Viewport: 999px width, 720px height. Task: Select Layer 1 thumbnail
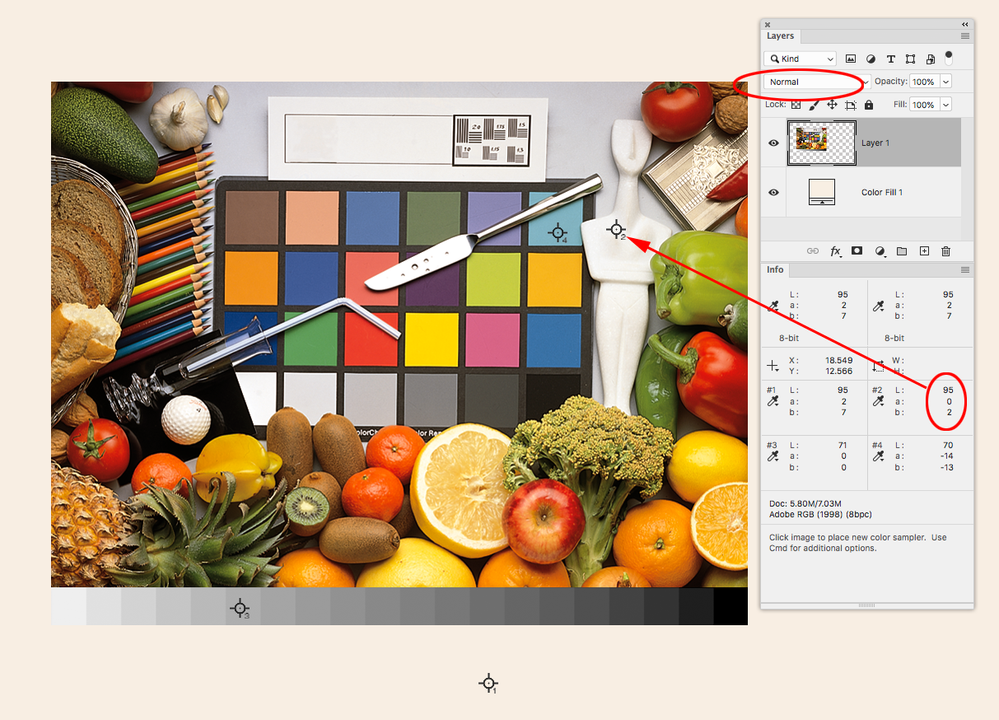tap(822, 143)
